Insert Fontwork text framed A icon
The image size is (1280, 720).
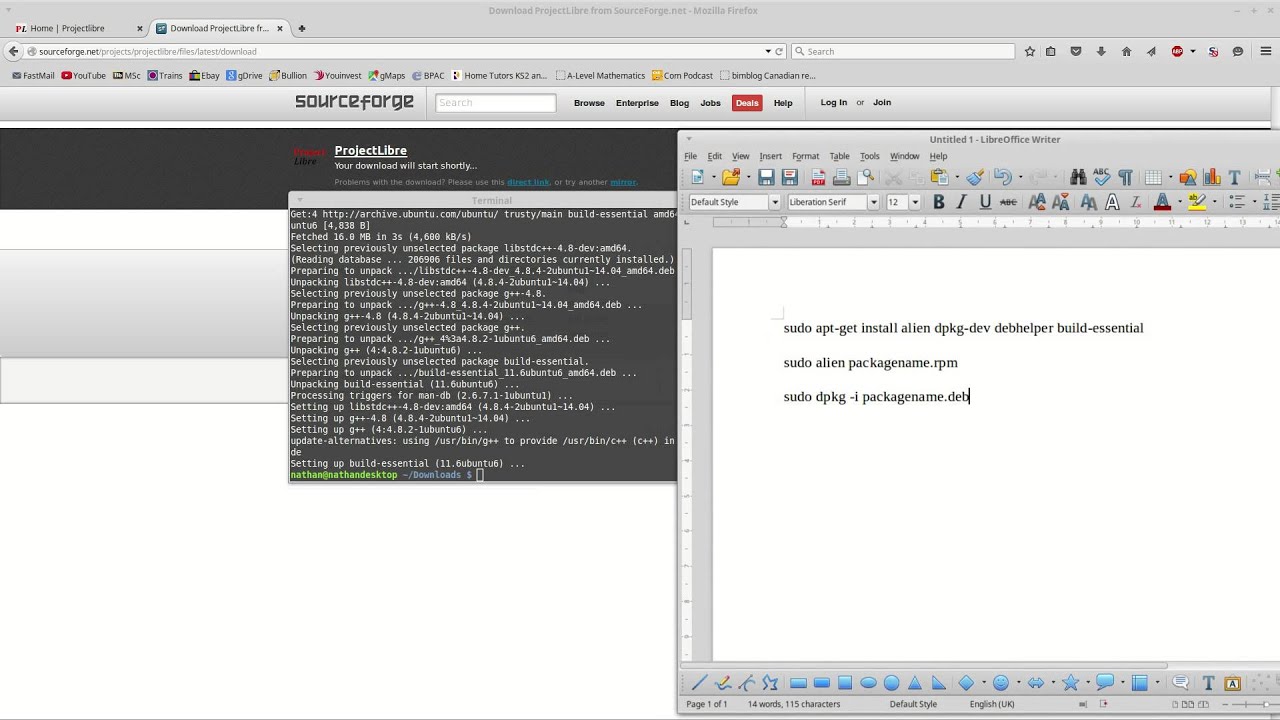click(x=1233, y=683)
